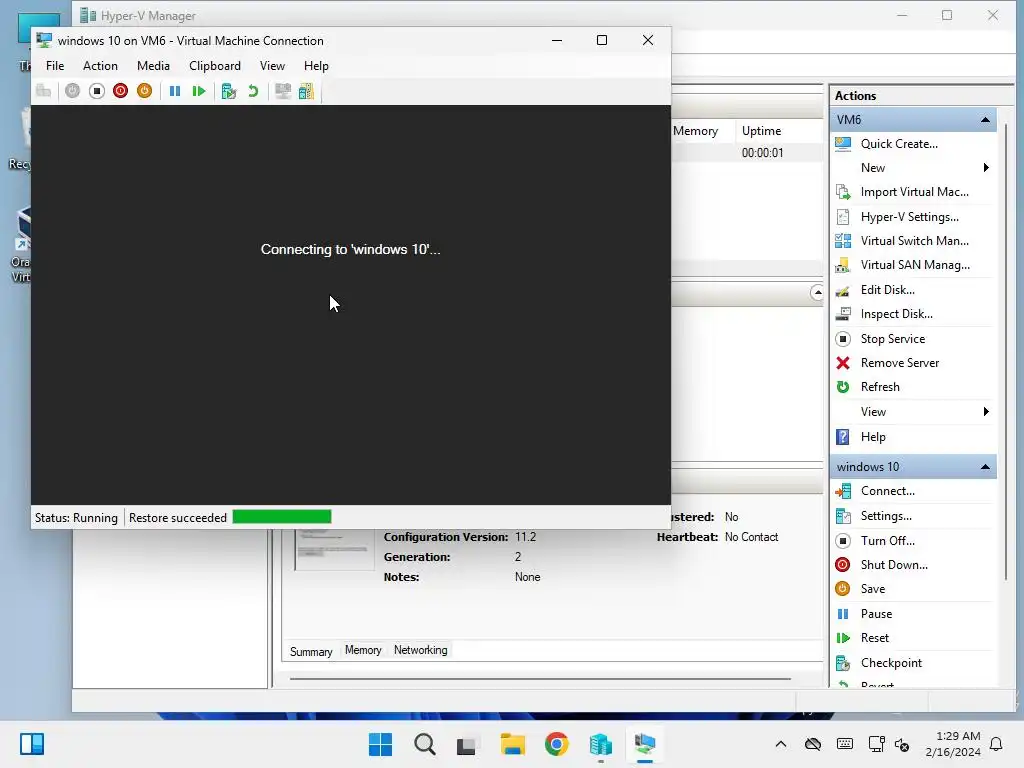This screenshot has width=1024, height=768.
Task: Collapse the VM6 actions section
Action: [x=985, y=120]
